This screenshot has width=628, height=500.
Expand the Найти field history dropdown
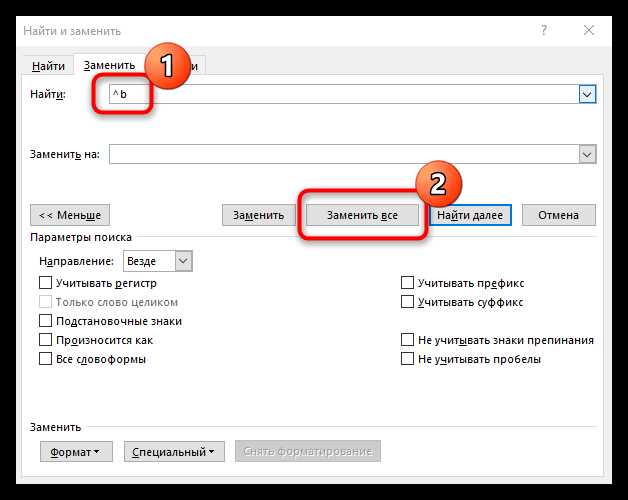tap(587, 94)
